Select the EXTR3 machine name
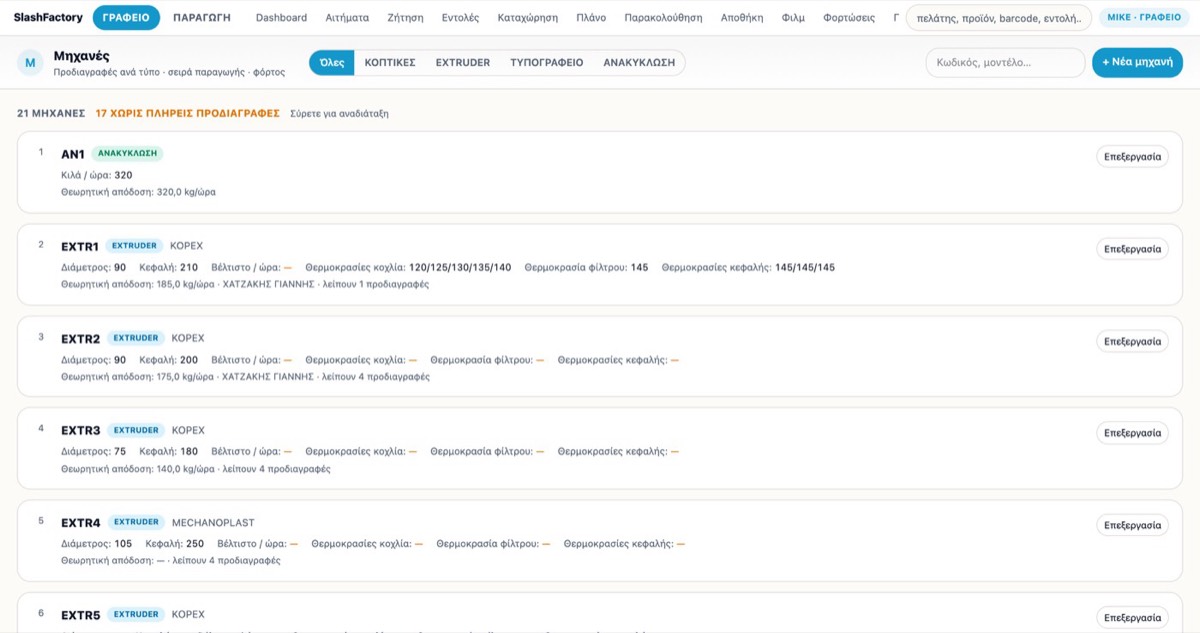1200x633 pixels. (81, 430)
